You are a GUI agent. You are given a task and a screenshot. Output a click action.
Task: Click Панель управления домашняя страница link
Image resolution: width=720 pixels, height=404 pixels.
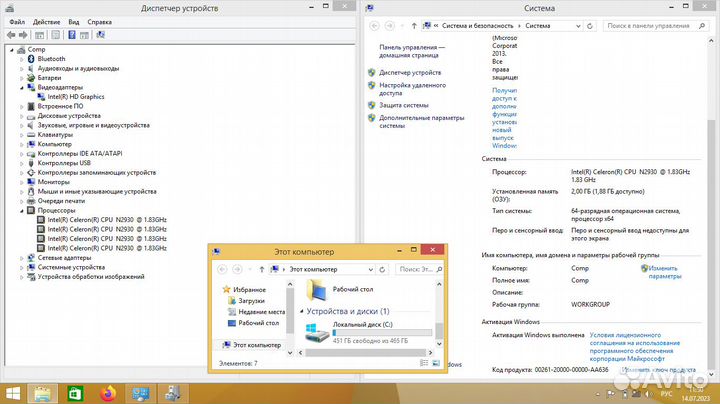(411, 51)
